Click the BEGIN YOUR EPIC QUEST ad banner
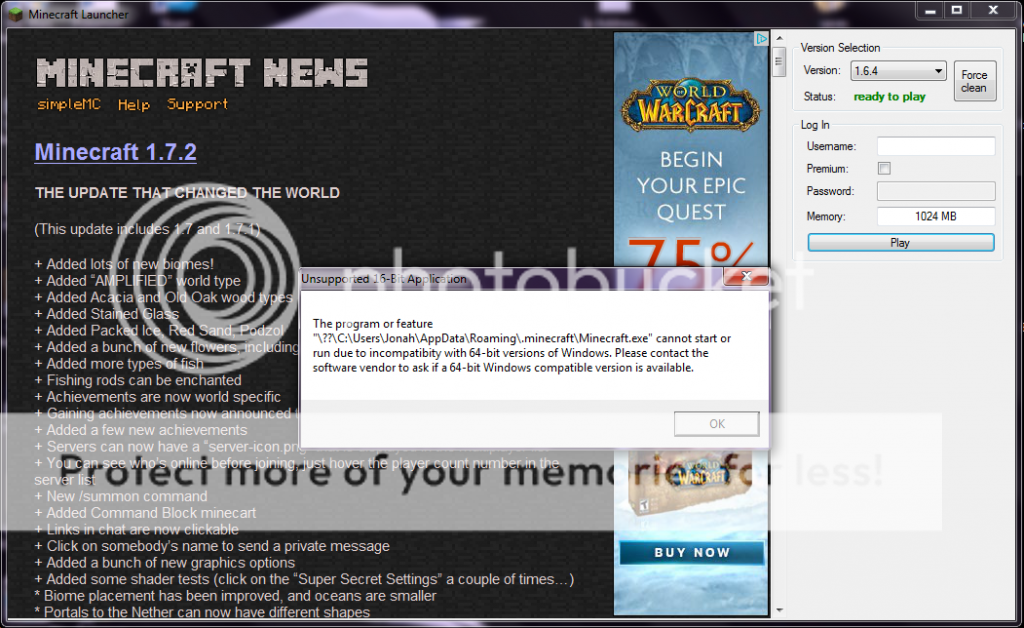 pos(690,185)
